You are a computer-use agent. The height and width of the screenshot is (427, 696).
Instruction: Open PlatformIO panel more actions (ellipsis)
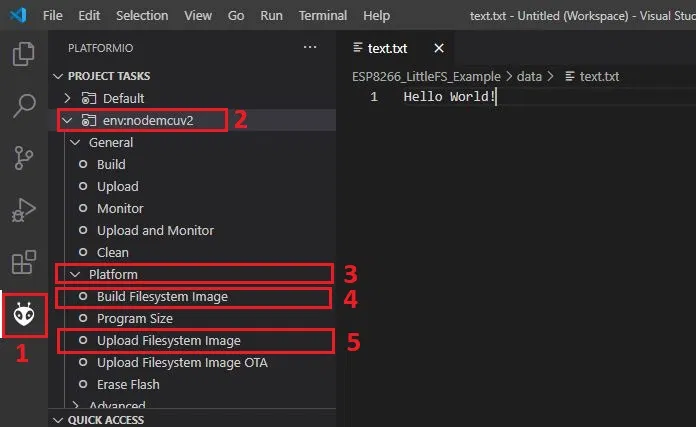(309, 48)
